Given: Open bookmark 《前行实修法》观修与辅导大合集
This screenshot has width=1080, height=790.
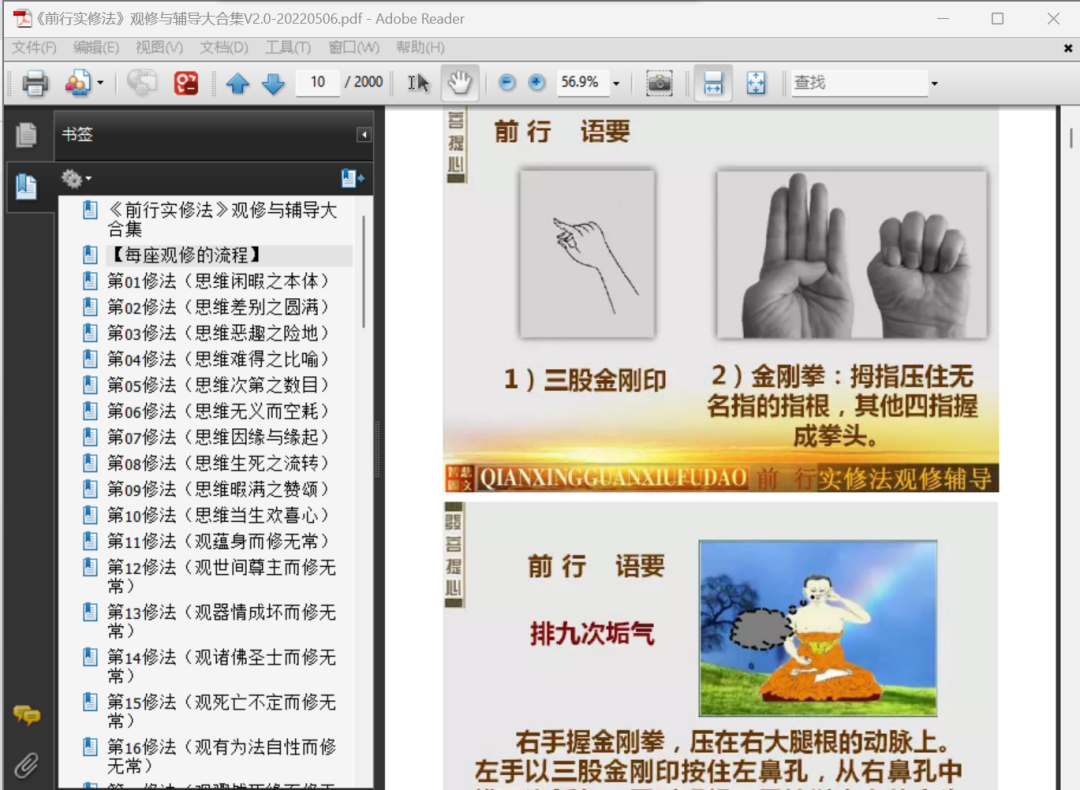Looking at the screenshot, I should point(222,220).
